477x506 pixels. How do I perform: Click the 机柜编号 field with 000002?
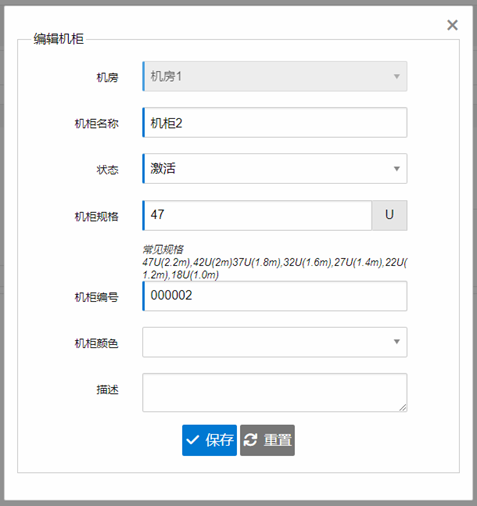(275, 296)
